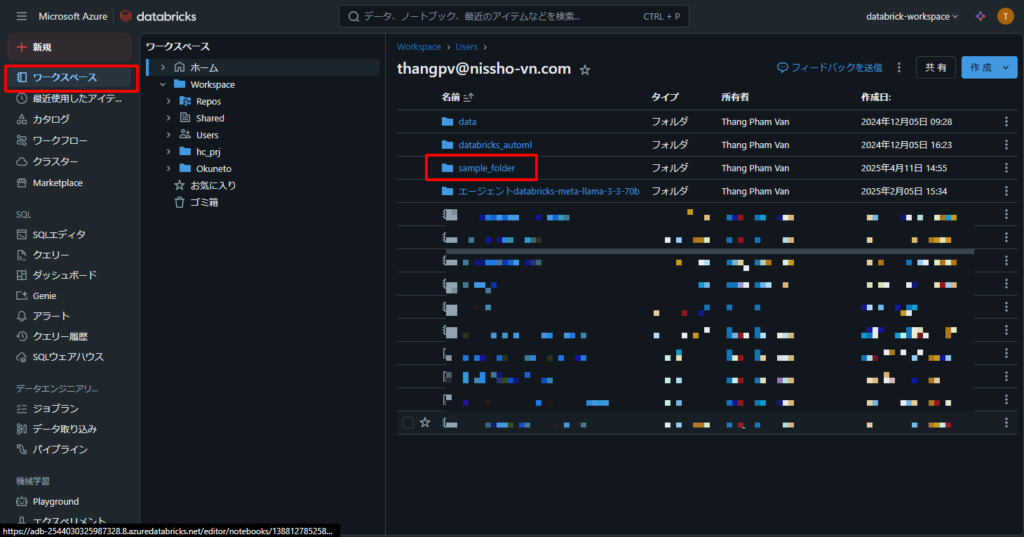Expand the Users tree node
Image resolution: width=1024 pixels, height=537 pixels.
[x=168, y=135]
